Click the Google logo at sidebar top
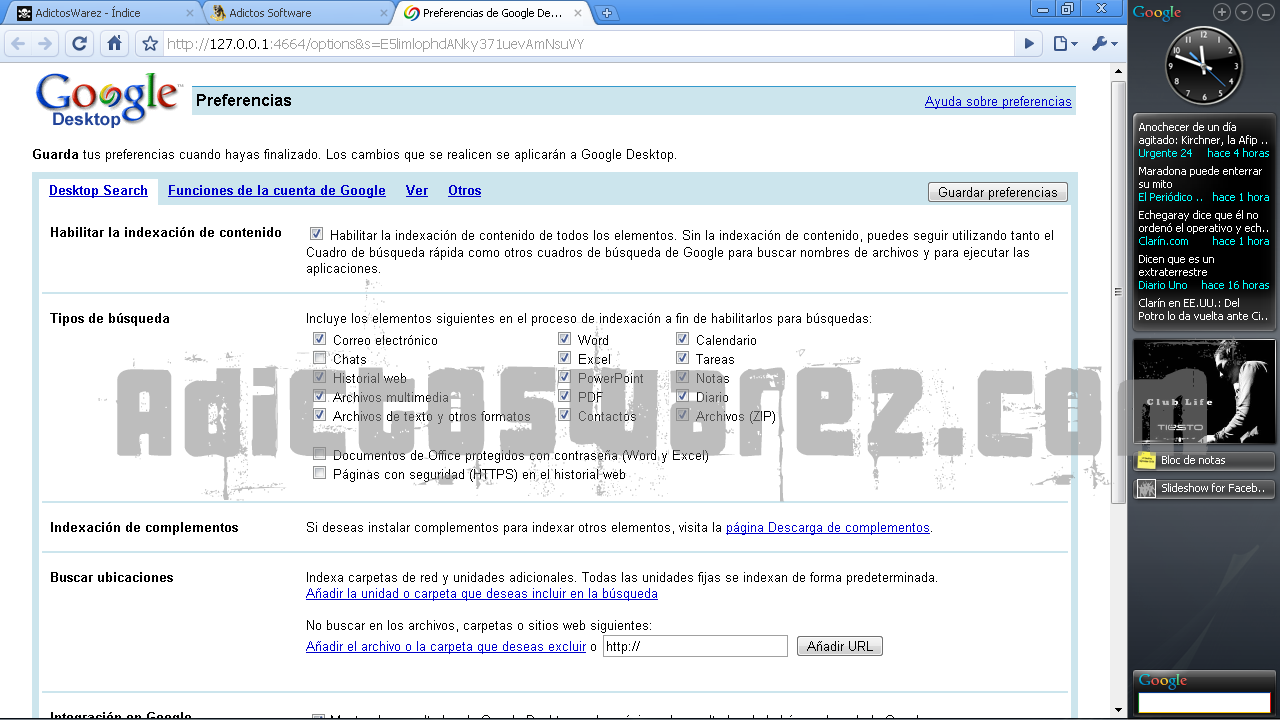The height and width of the screenshot is (720, 1280). click(1157, 13)
